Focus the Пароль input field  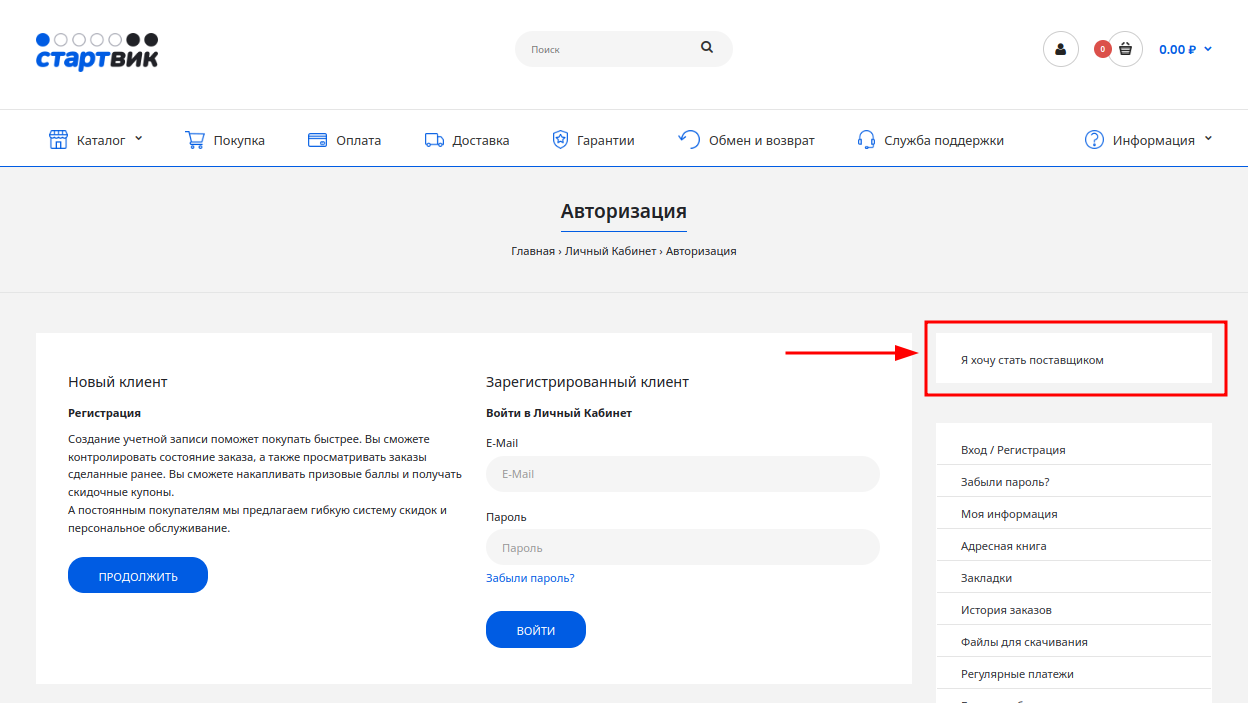[x=682, y=548]
